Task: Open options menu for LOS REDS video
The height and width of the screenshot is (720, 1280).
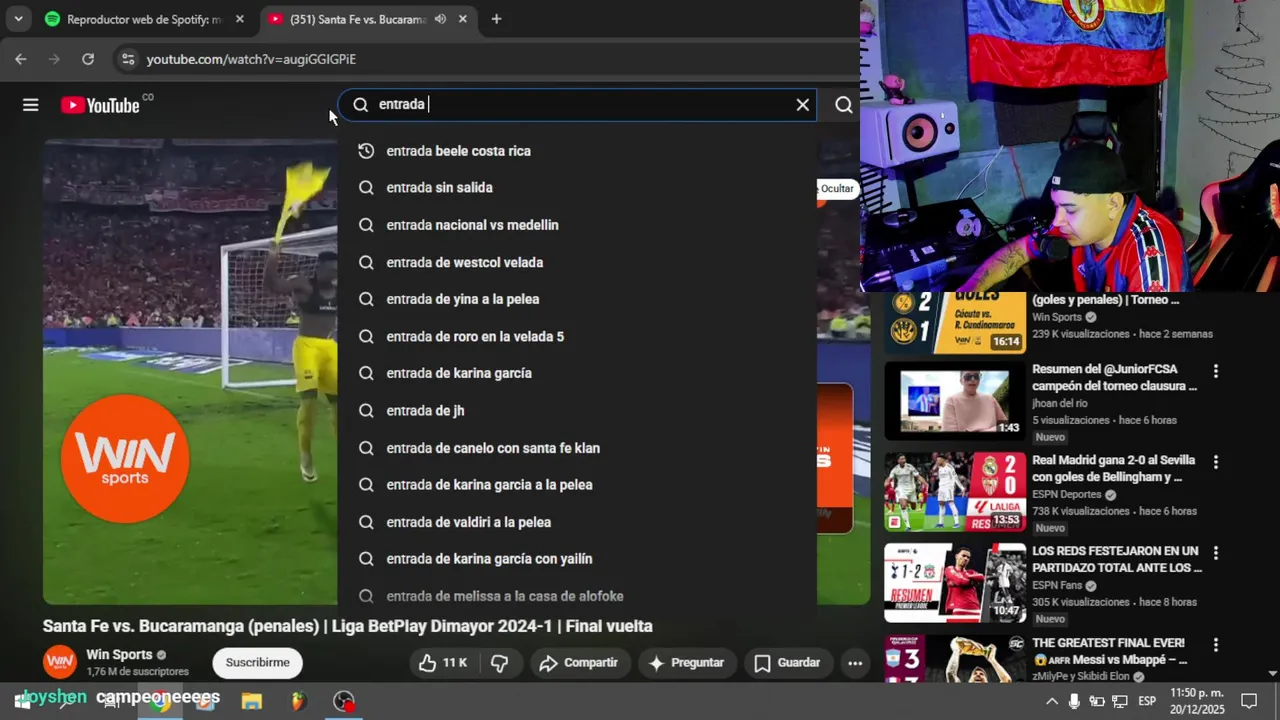Action: (x=1215, y=553)
